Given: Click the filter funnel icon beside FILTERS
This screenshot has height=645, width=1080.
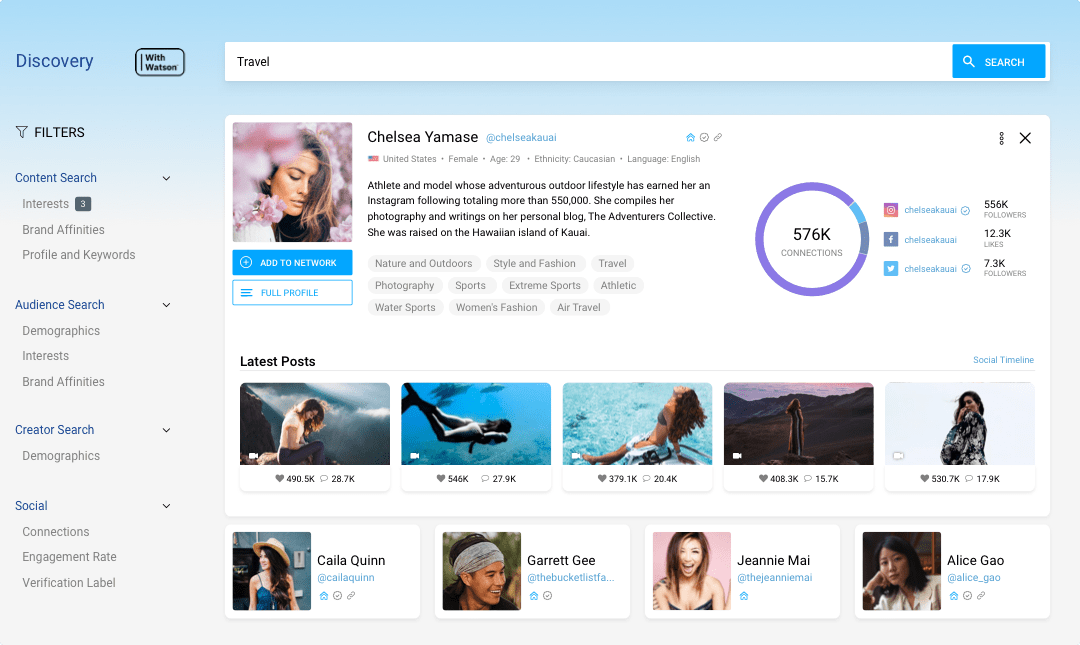Looking at the screenshot, I should (x=21, y=132).
